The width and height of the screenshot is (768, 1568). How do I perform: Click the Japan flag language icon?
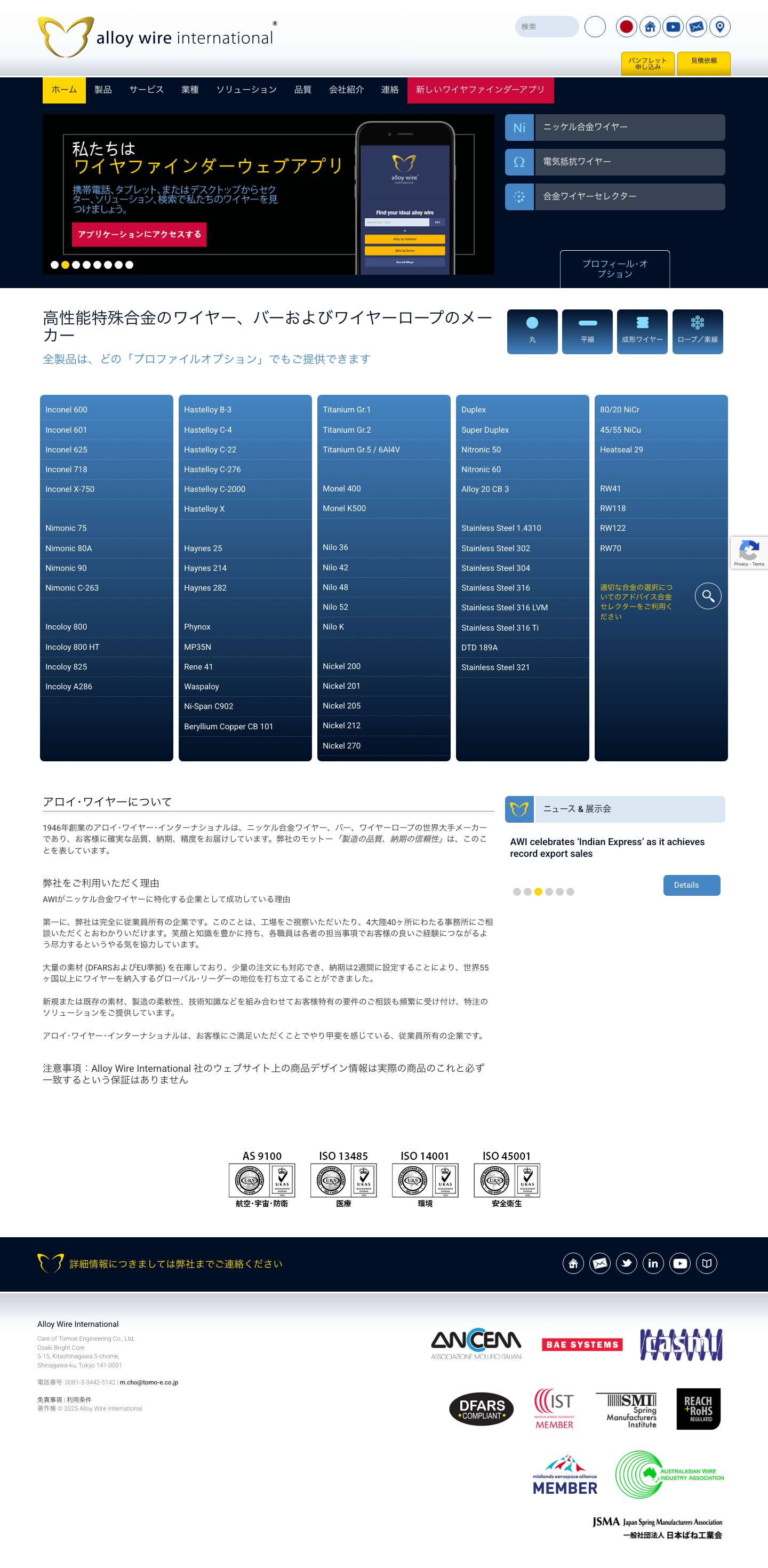pyautogui.click(x=626, y=27)
